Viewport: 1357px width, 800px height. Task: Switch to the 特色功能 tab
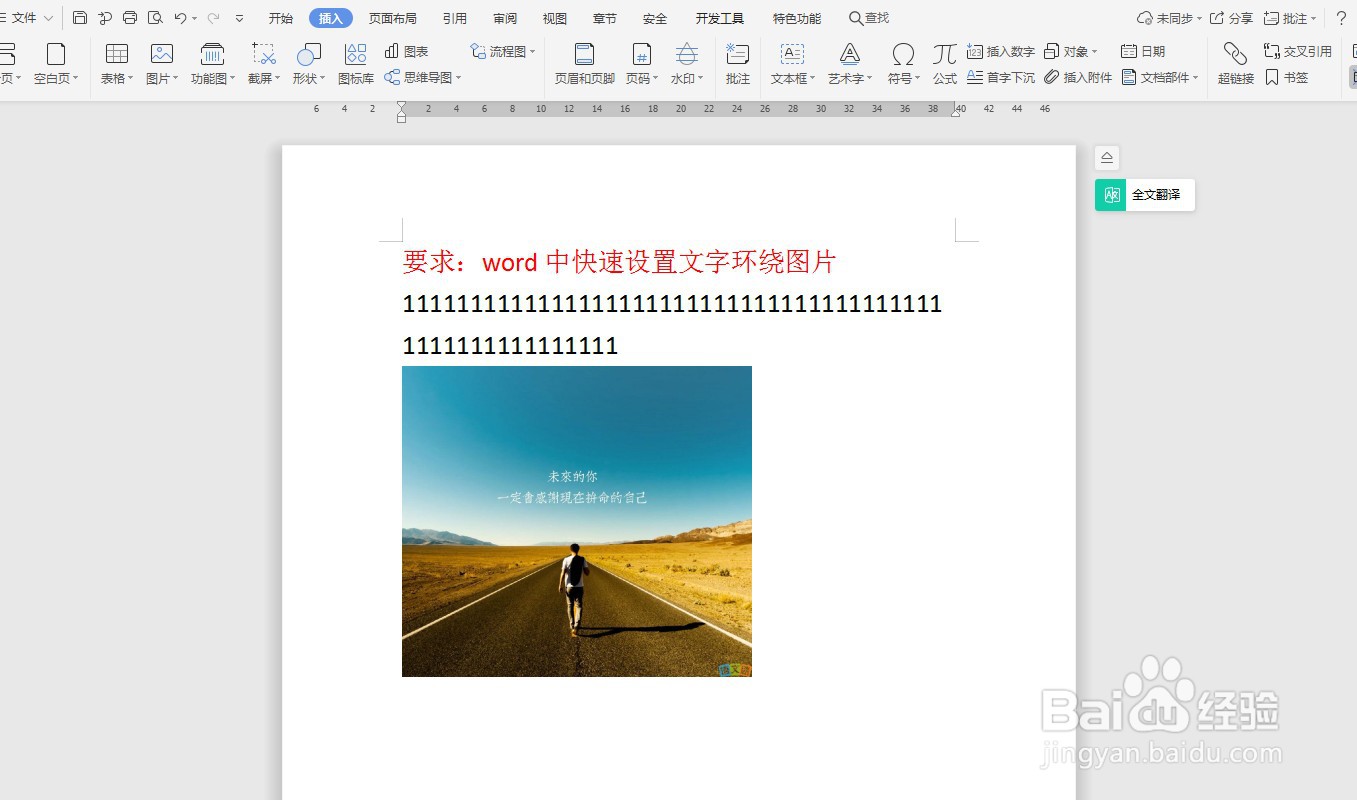pyautogui.click(x=797, y=18)
